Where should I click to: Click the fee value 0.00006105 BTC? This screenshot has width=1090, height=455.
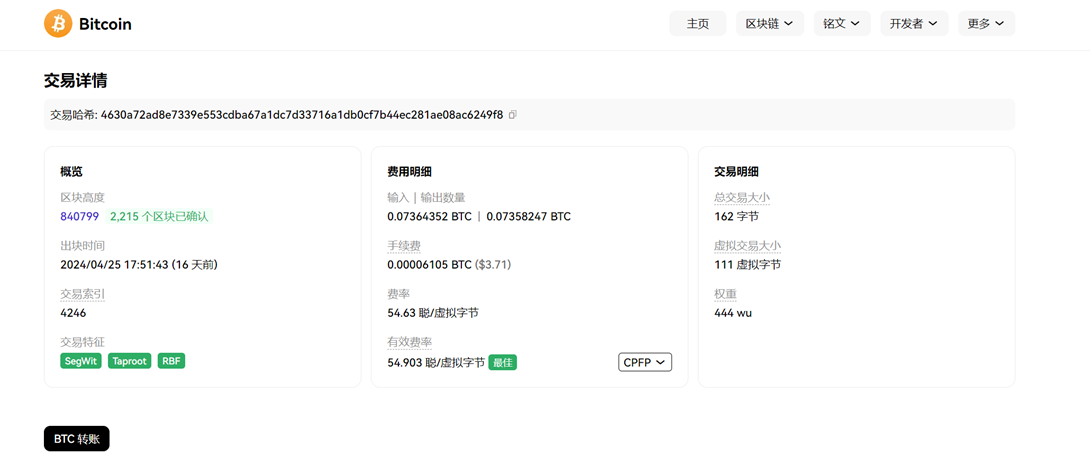click(429, 265)
